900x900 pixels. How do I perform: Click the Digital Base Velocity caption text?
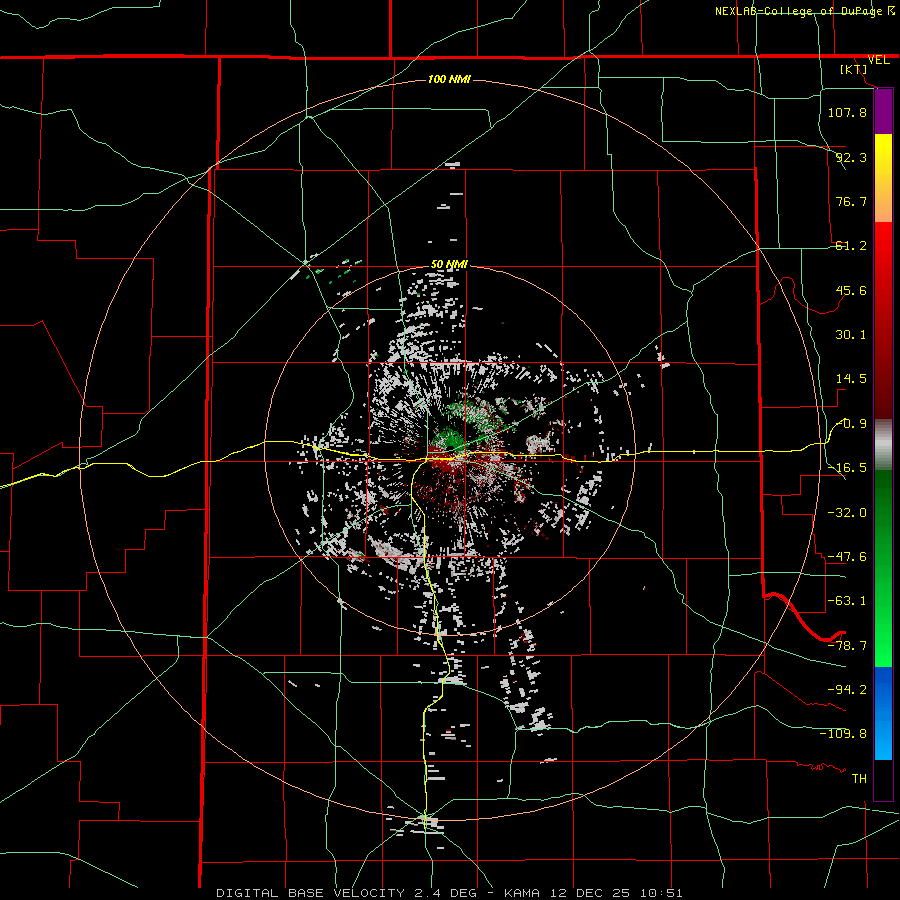click(x=449, y=893)
